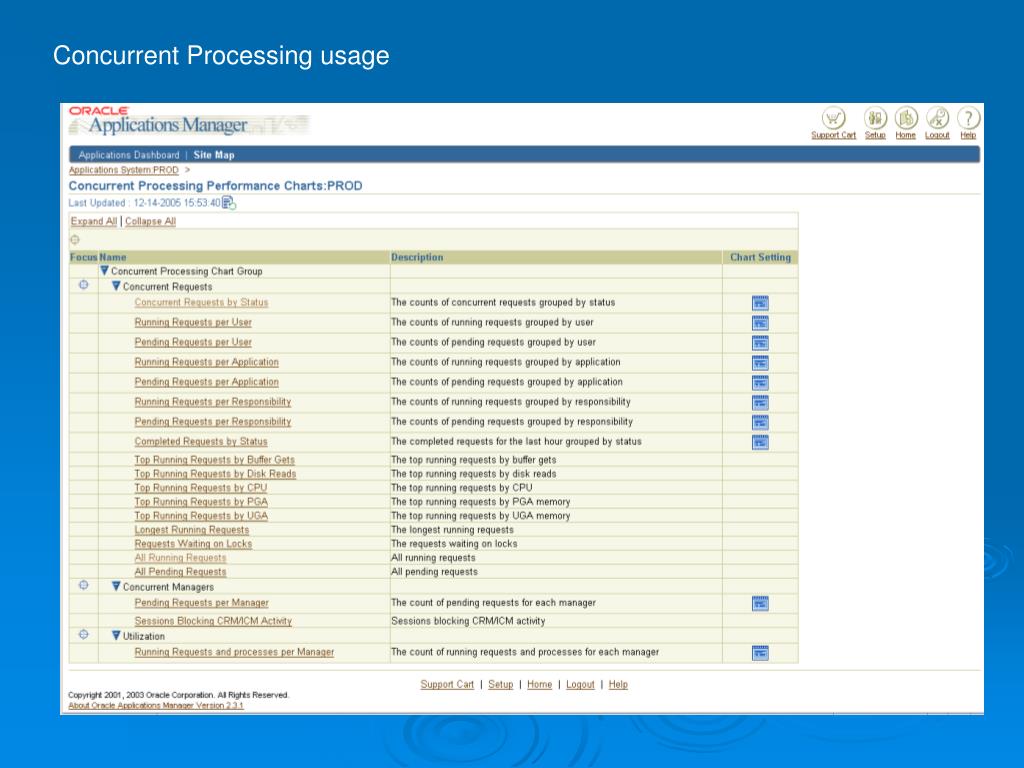
Task: Open Pending Requests per User chart
Action: click(193, 342)
